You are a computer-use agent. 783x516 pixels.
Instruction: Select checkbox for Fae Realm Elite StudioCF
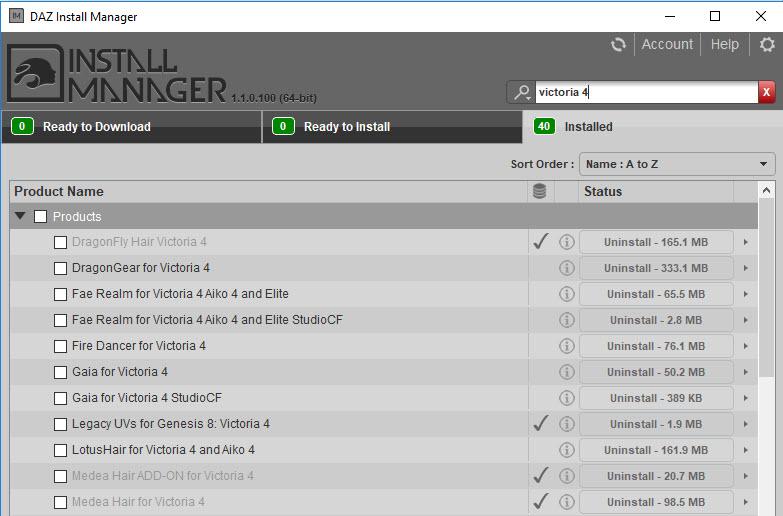pos(60,321)
